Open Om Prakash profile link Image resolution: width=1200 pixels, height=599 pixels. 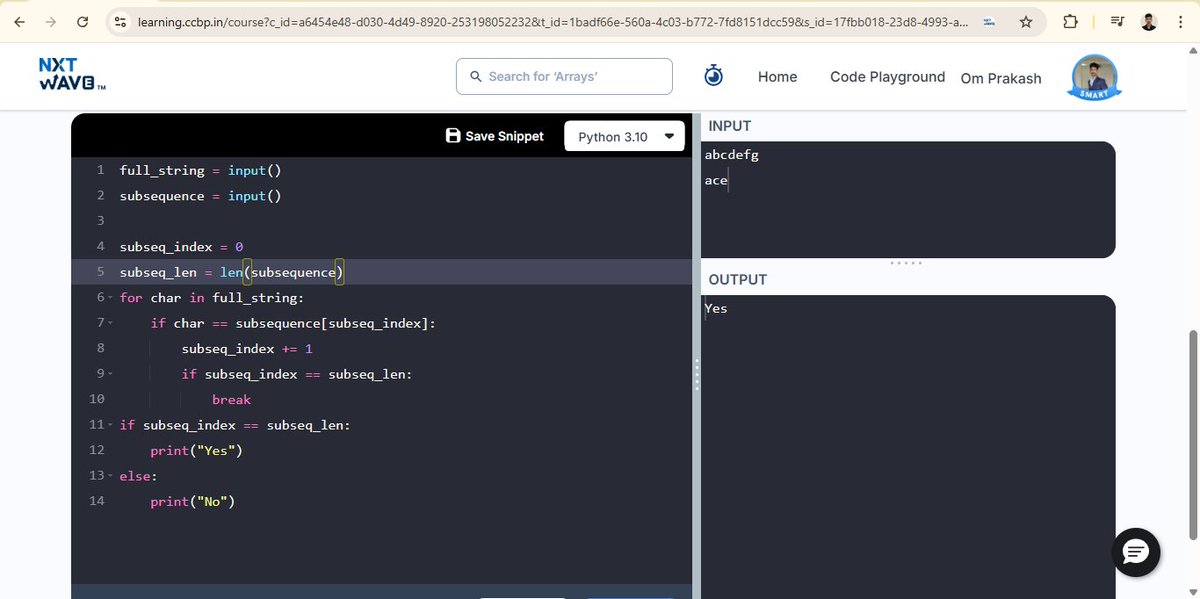click(1001, 77)
